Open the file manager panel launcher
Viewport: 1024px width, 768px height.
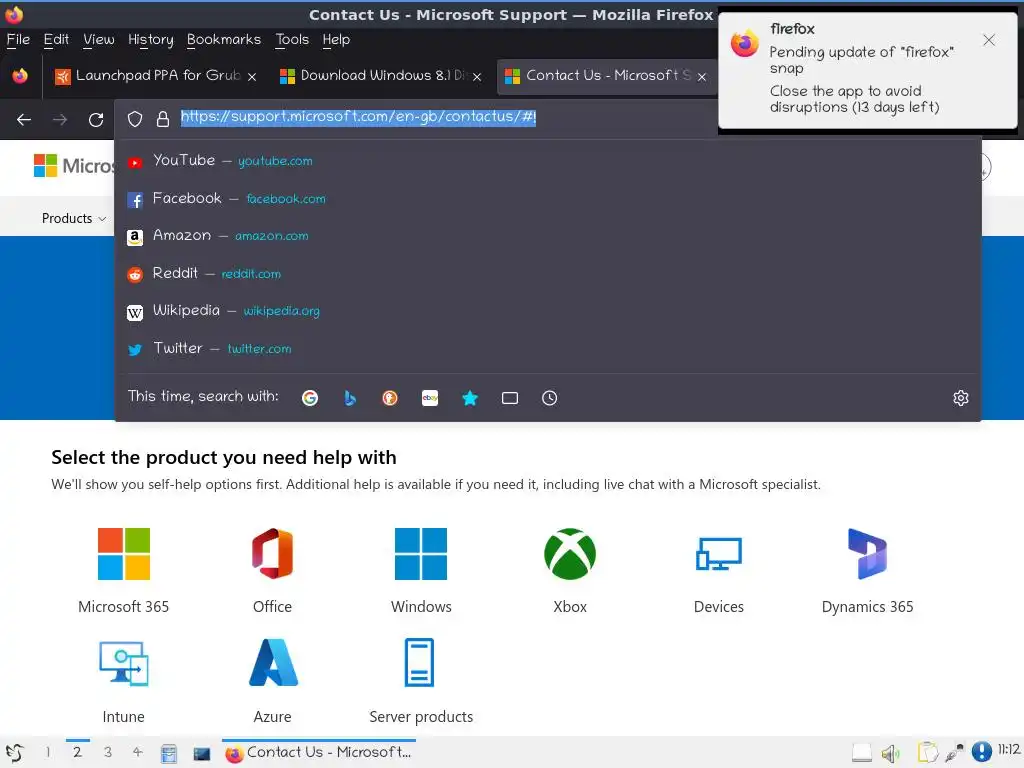(x=168, y=754)
